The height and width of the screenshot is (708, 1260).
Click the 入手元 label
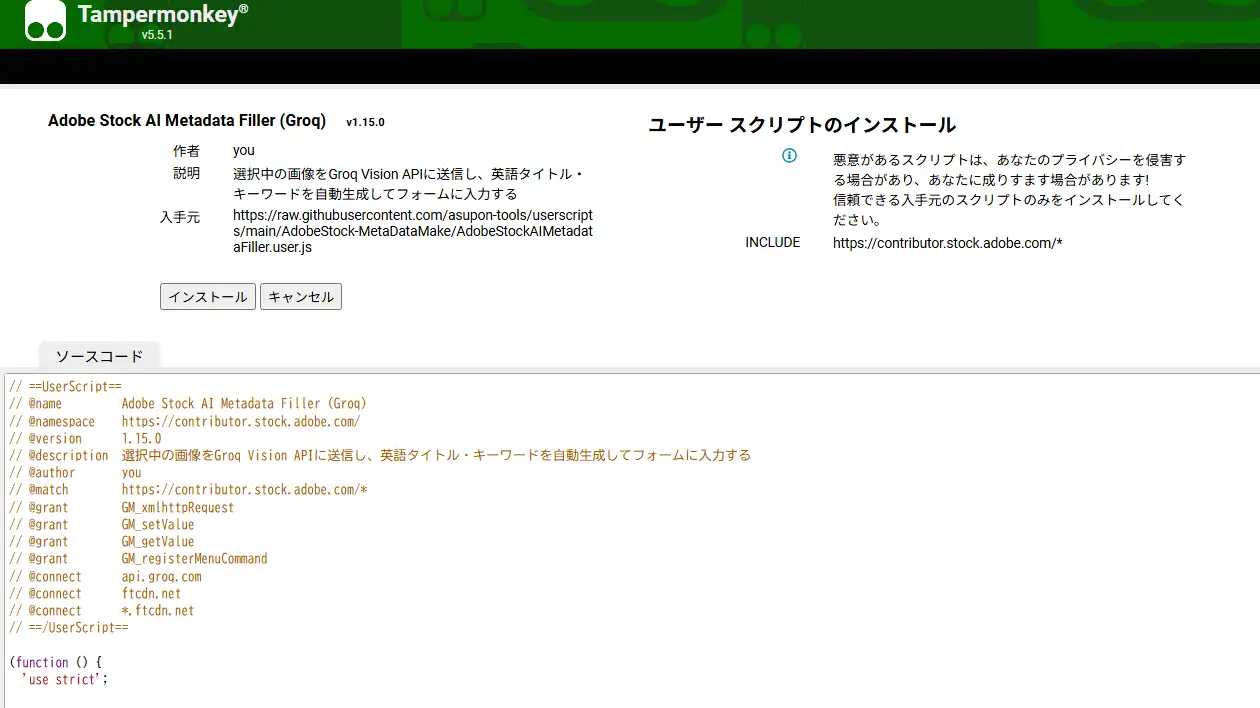[x=180, y=217]
